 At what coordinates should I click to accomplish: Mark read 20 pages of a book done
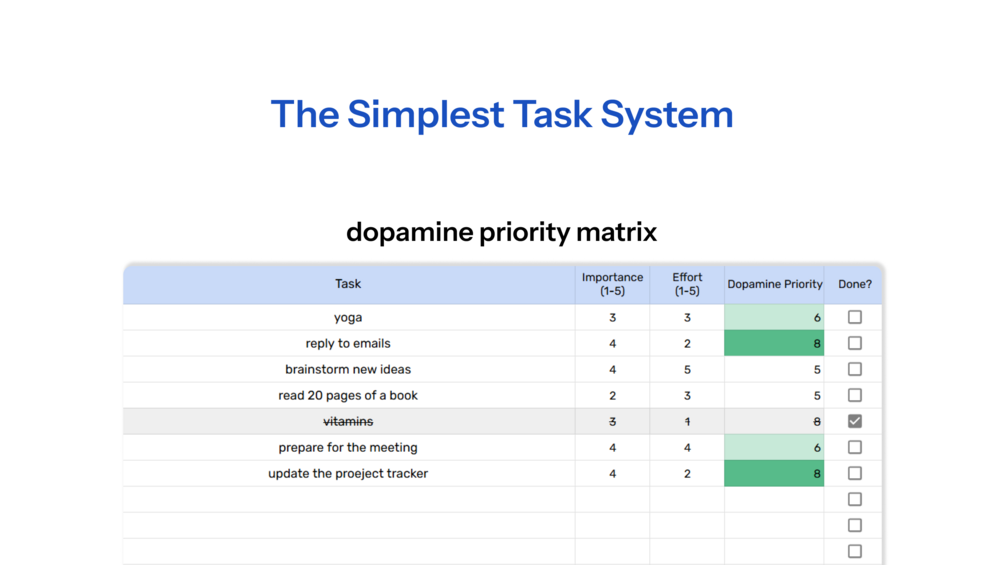tap(854, 395)
